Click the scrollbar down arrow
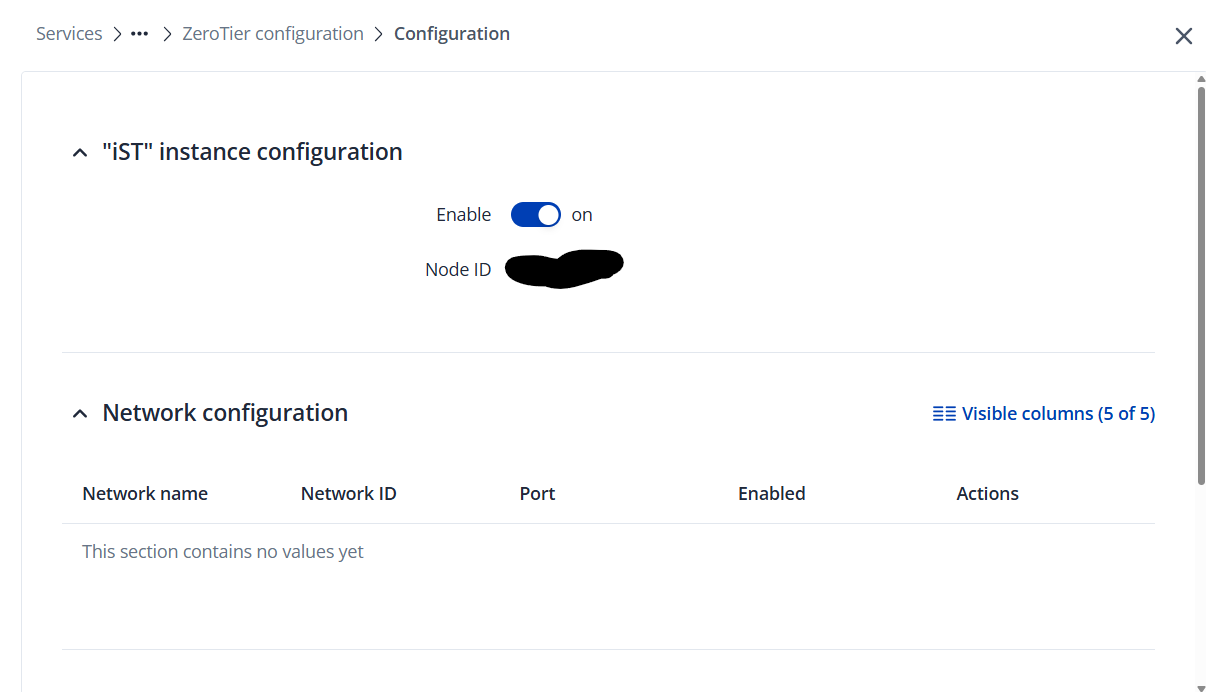This screenshot has height=692, width=1206. [1201, 684]
